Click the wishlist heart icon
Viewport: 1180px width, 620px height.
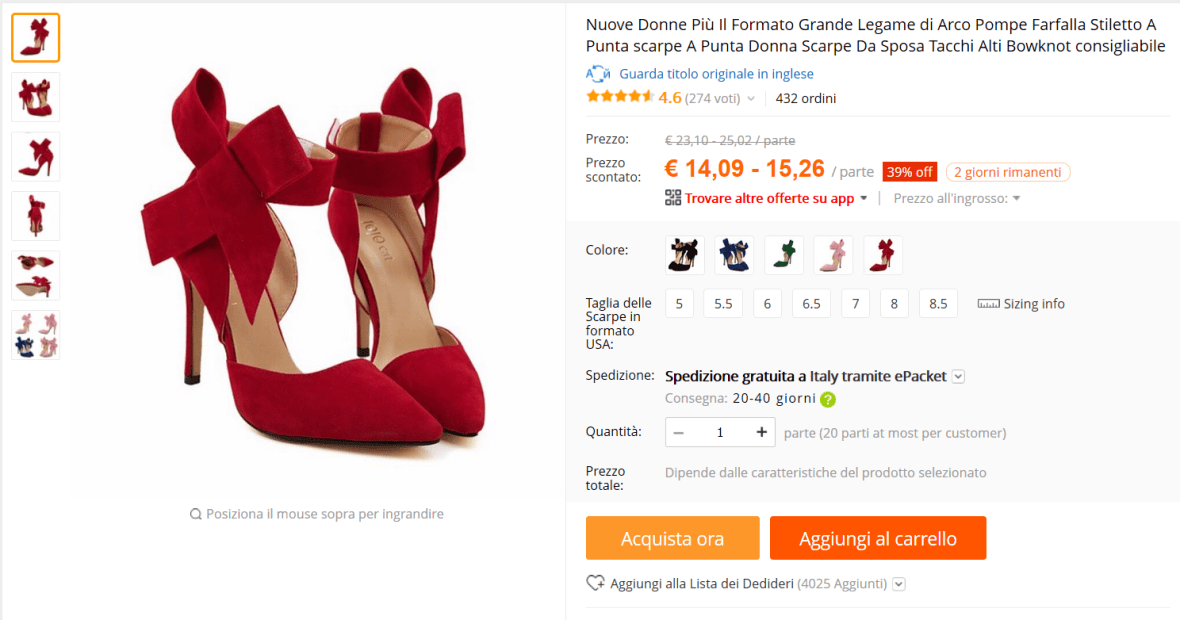pyautogui.click(x=595, y=583)
